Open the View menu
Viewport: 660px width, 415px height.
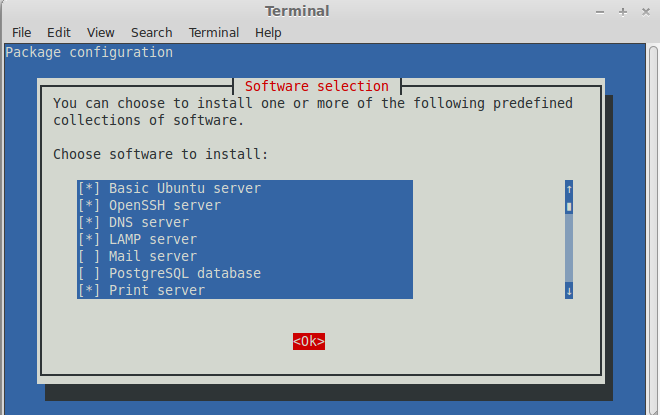[x=100, y=32]
